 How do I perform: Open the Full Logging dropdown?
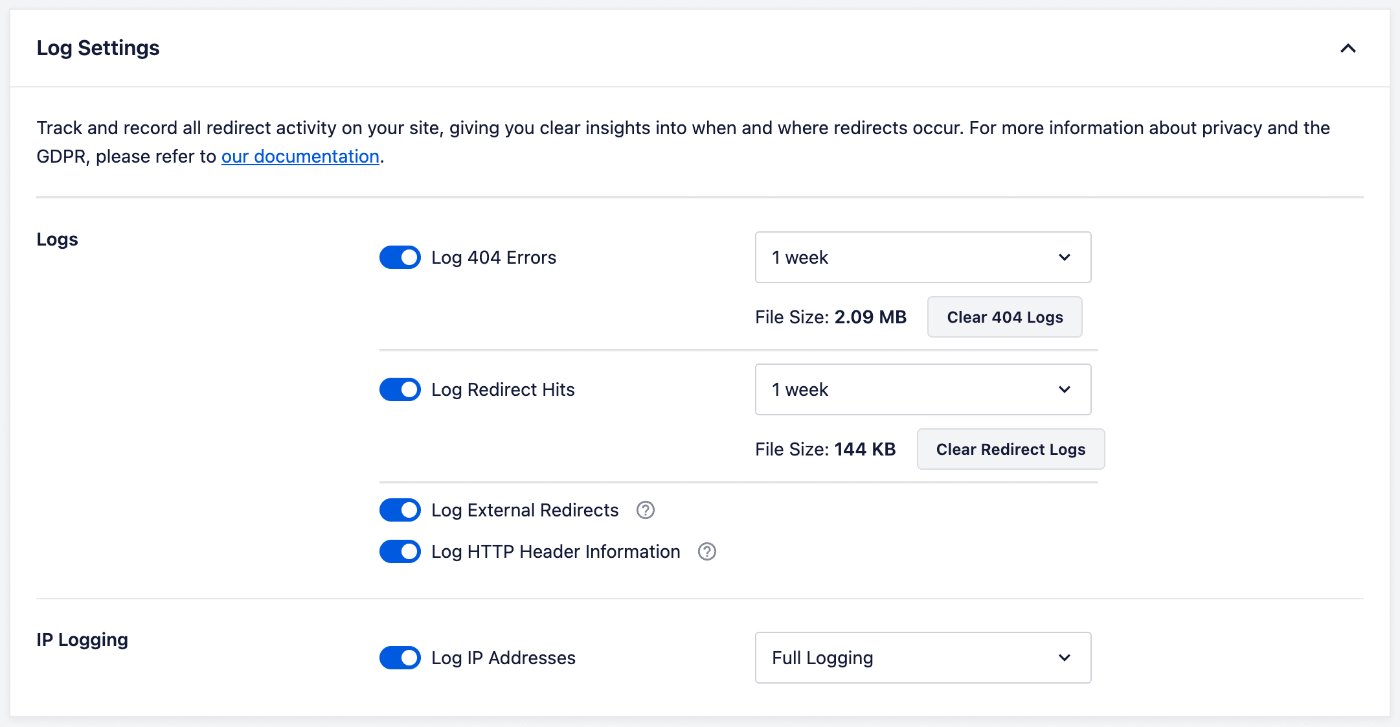point(922,657)
